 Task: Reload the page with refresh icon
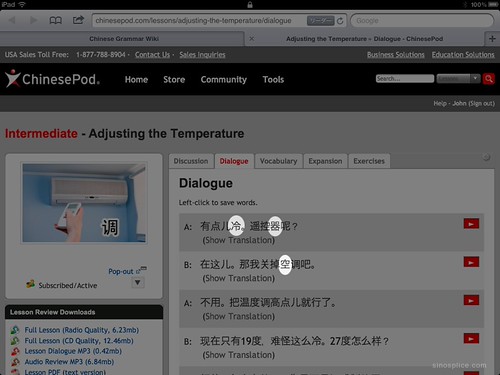(340, 21)
